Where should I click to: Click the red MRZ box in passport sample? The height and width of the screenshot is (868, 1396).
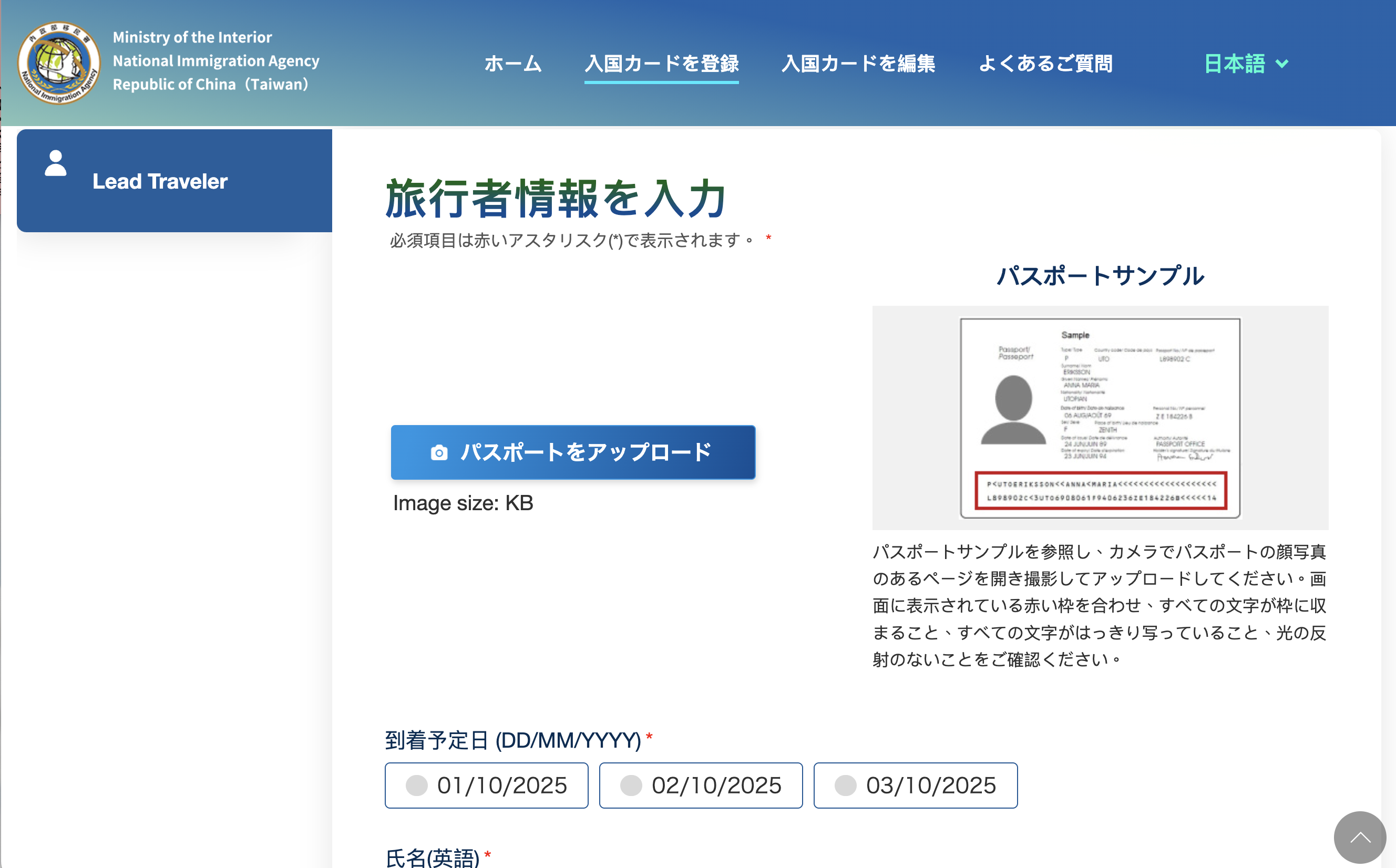(1101, 491)
